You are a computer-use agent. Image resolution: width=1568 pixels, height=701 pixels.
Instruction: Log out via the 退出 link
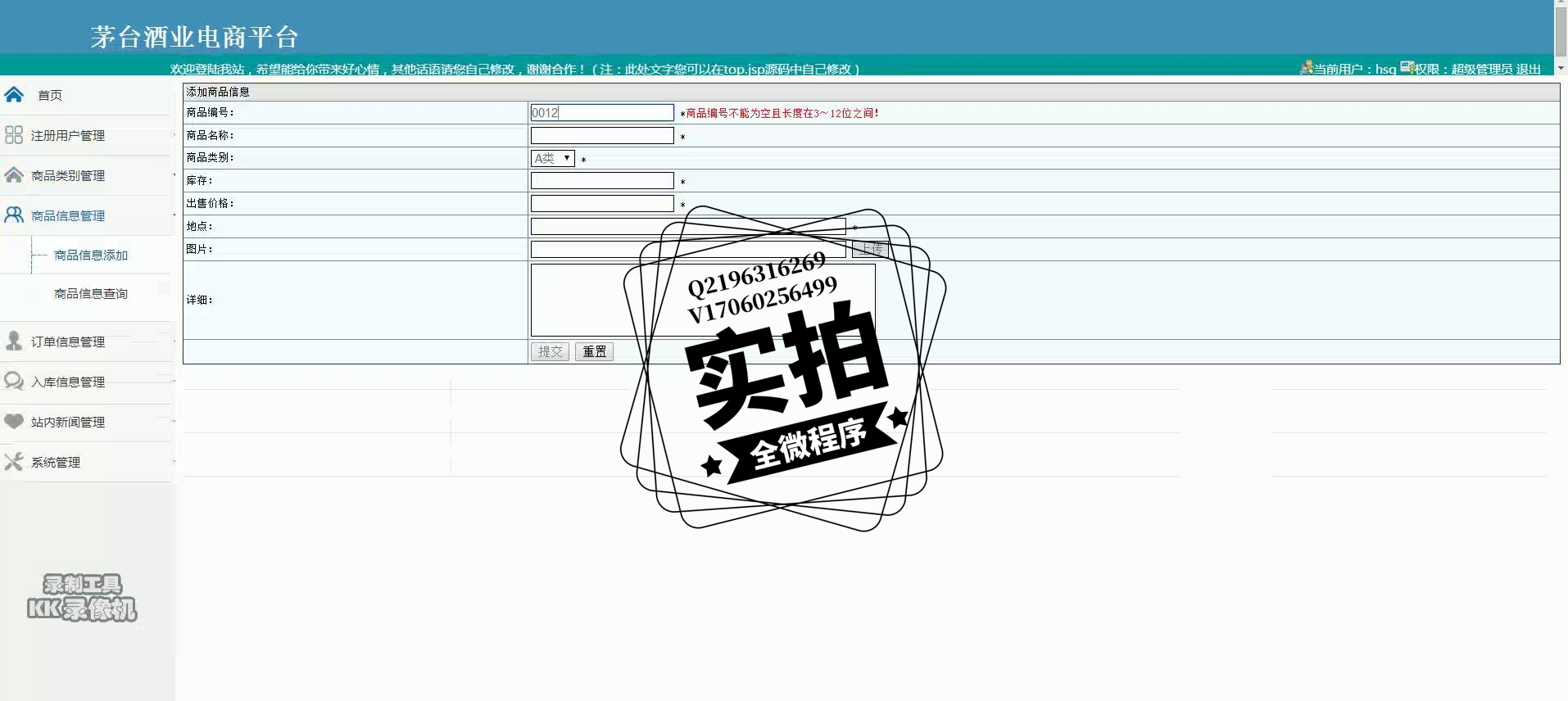click(x=1529, y=69)
